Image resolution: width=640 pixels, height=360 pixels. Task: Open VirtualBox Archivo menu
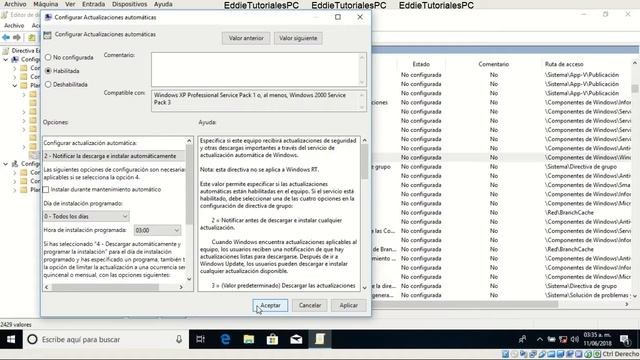coord(15,4)
